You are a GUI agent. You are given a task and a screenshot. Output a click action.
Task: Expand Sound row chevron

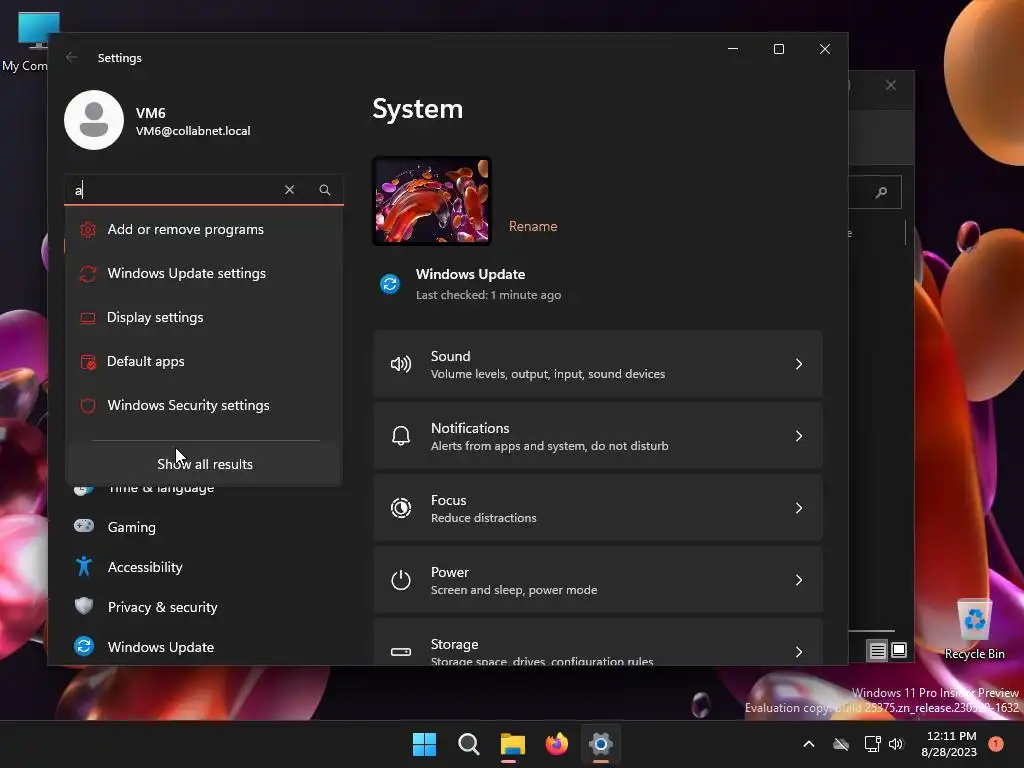click(x=799, y=364)
